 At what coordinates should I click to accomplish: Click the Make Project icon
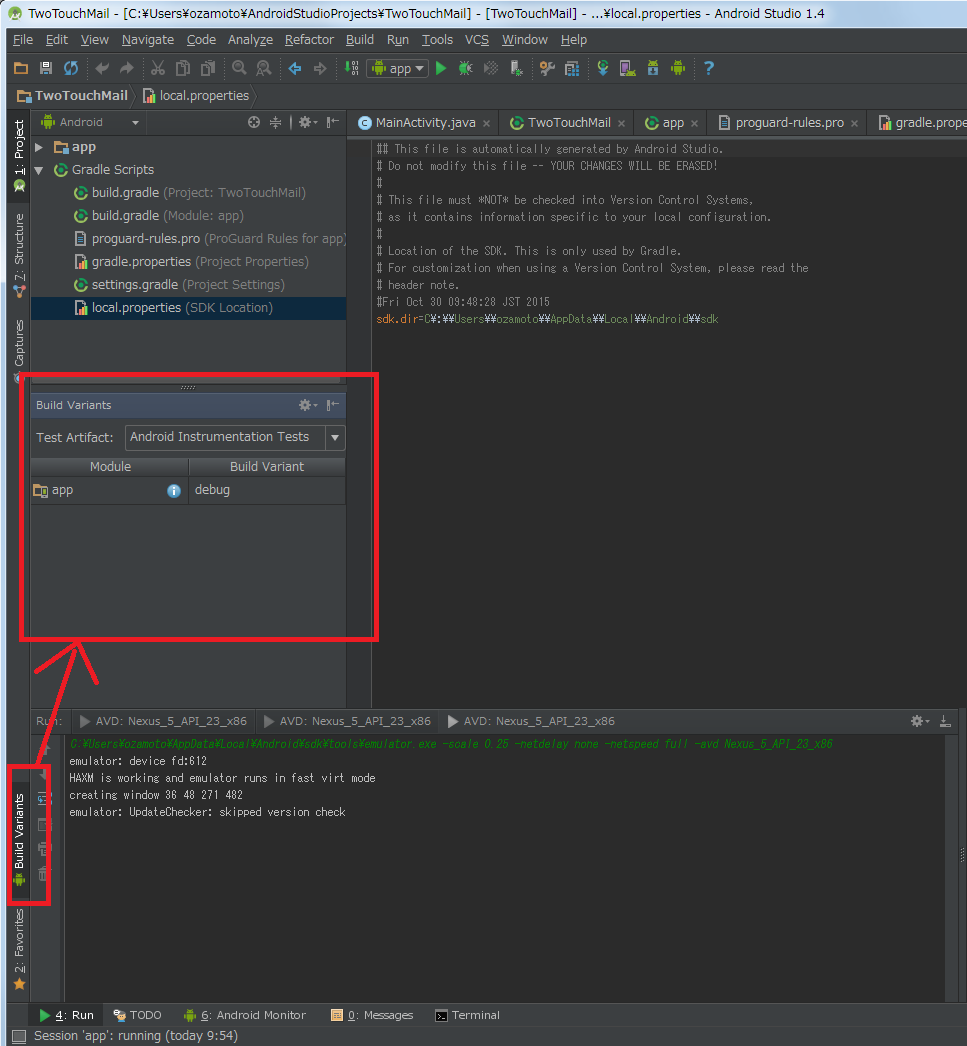tap(351, 68)
